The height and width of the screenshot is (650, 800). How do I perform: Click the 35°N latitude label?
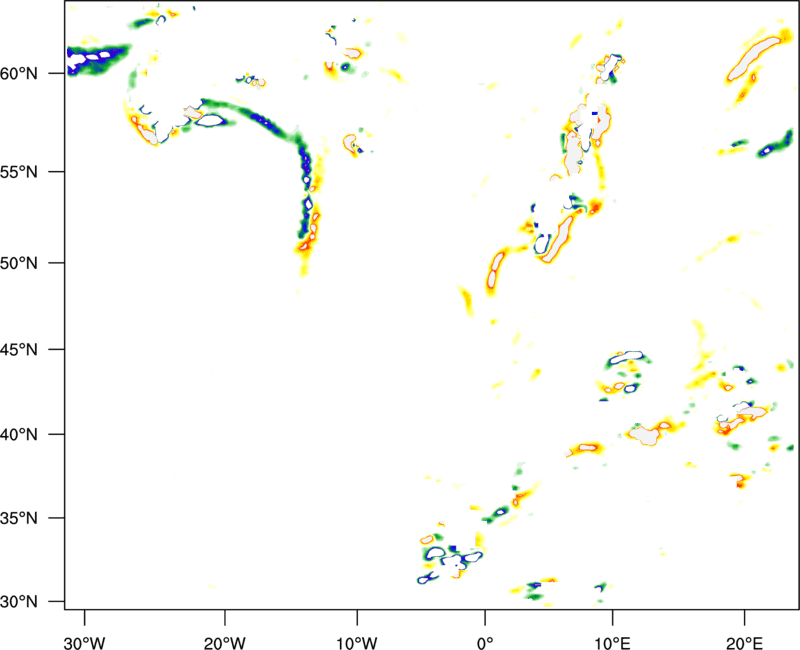pyautogui.click(x=19, y=518)
